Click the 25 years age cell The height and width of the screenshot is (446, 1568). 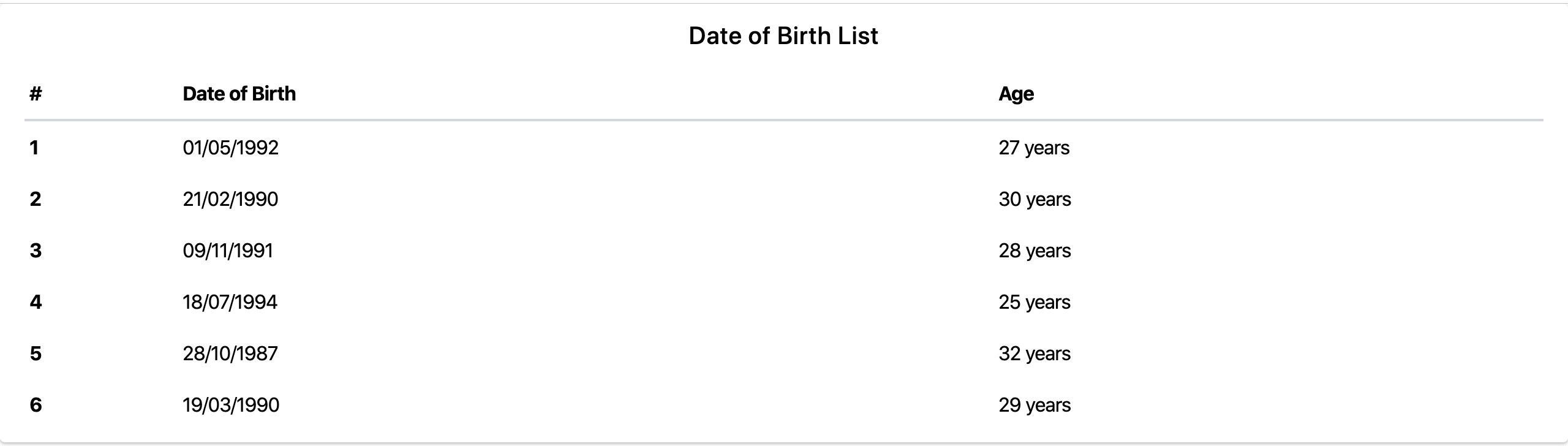(x=1035, y=303)
